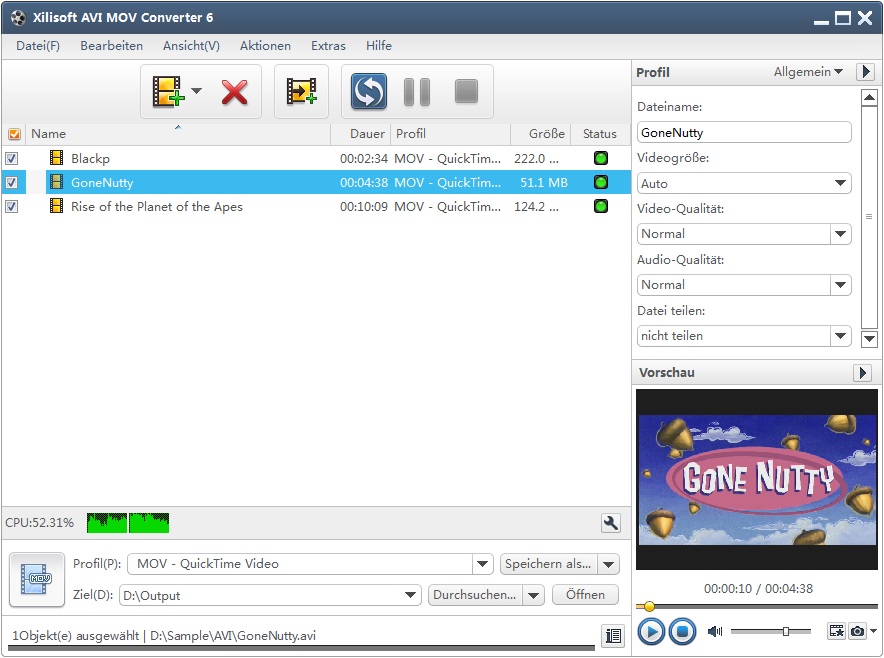Open the Allgemein profile category dropdown

tap(808, 72)
